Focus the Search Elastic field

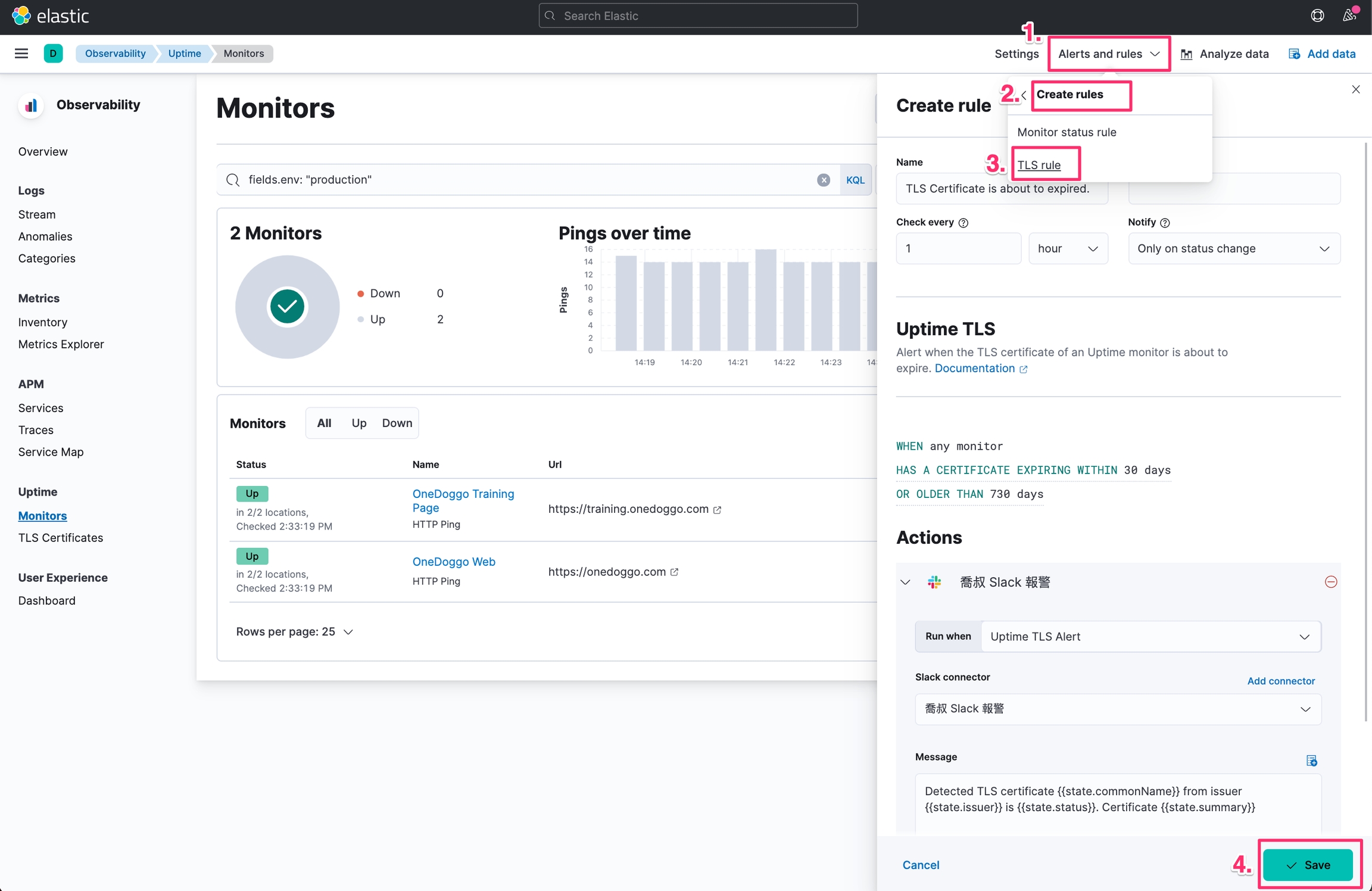coord(698,15)
